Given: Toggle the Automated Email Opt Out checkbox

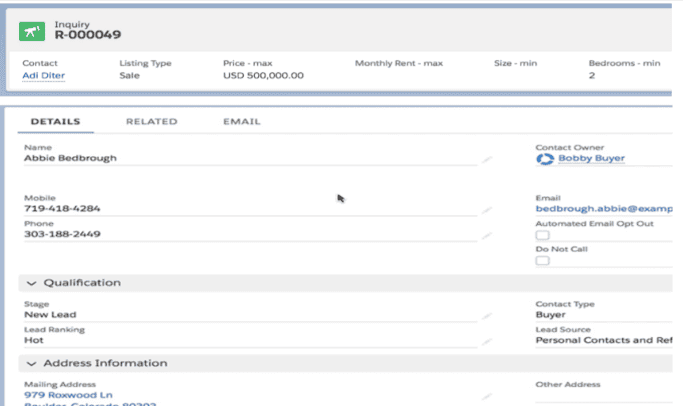Looking at the screenshot, I should (543, 236).
